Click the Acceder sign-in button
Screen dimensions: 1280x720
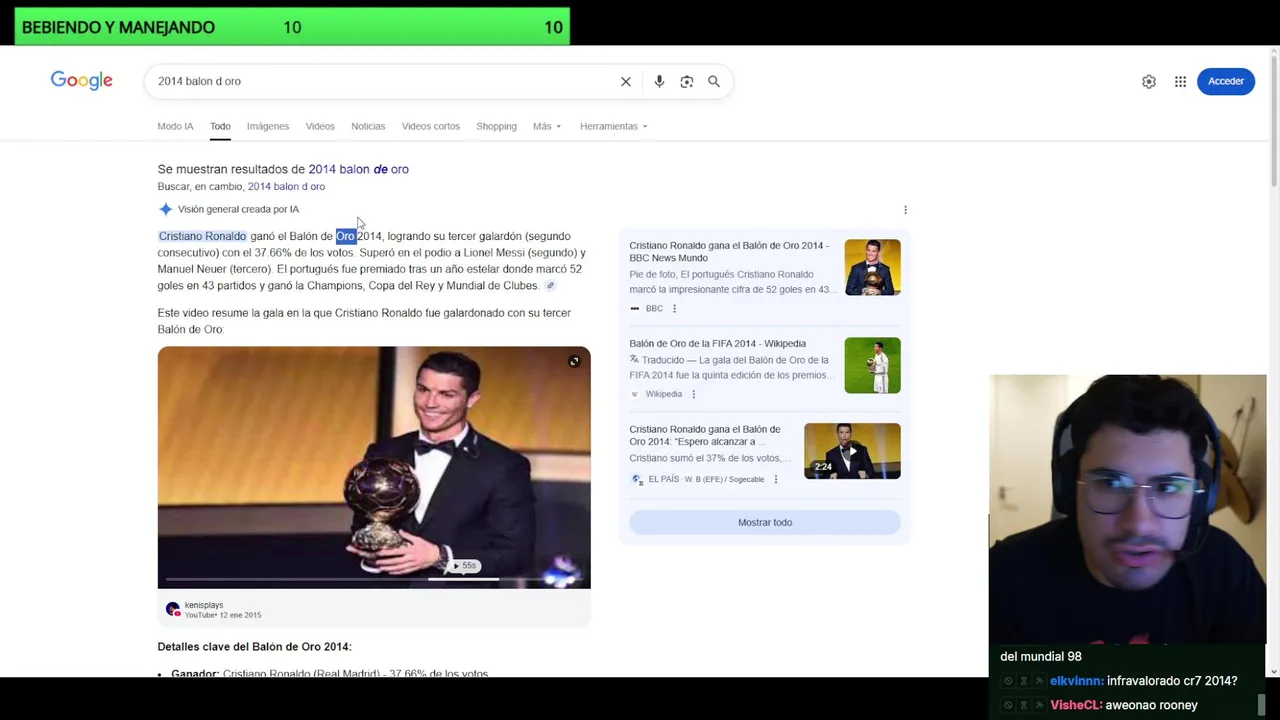(x=1226, y=81)
